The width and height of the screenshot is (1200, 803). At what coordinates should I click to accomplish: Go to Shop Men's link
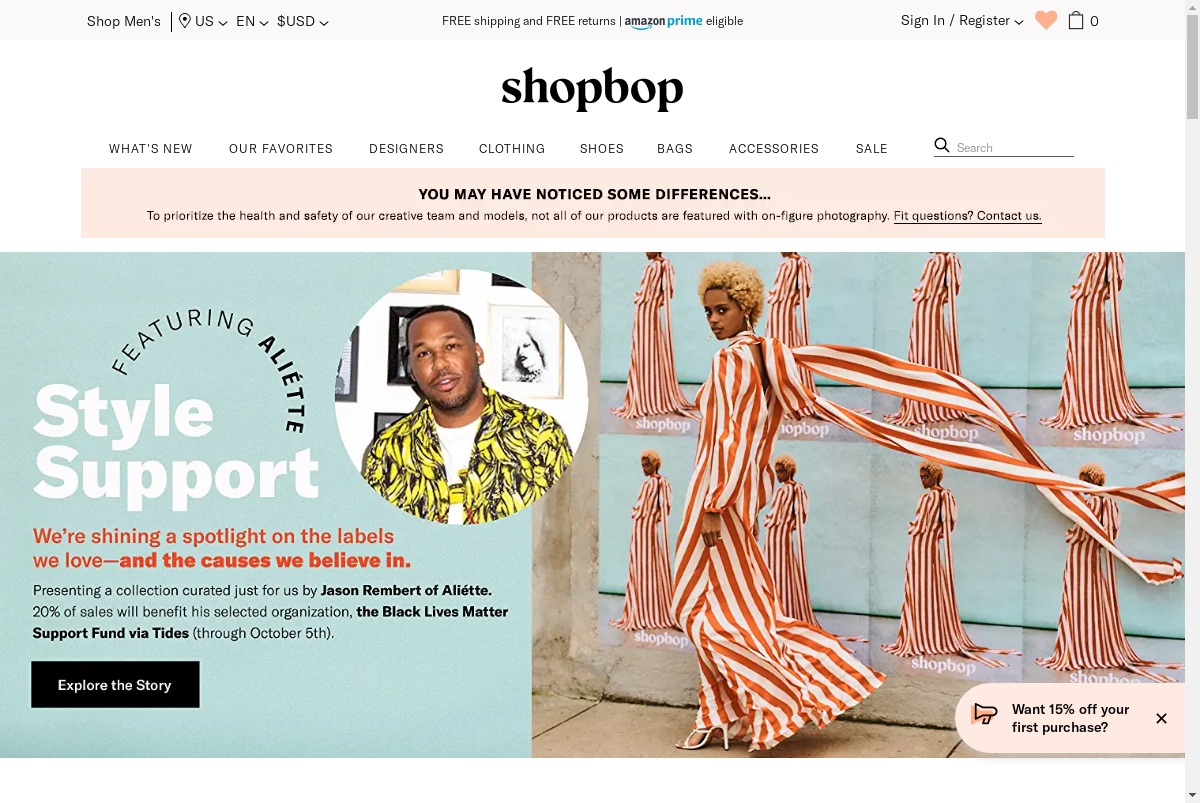click(124, 21)
